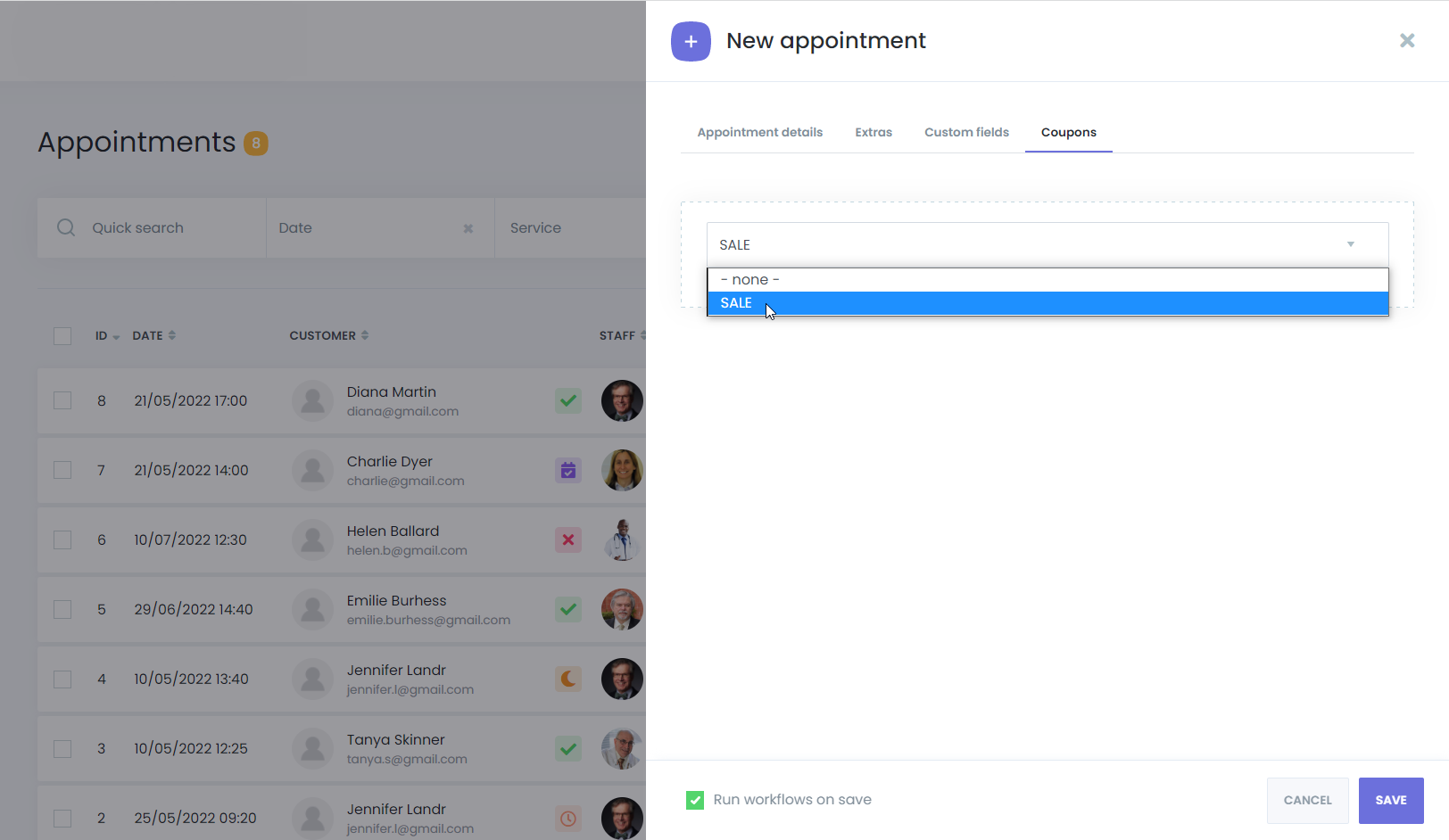
Task: Collapse the coupon dropdown using its arrow
Action: 1351,244
